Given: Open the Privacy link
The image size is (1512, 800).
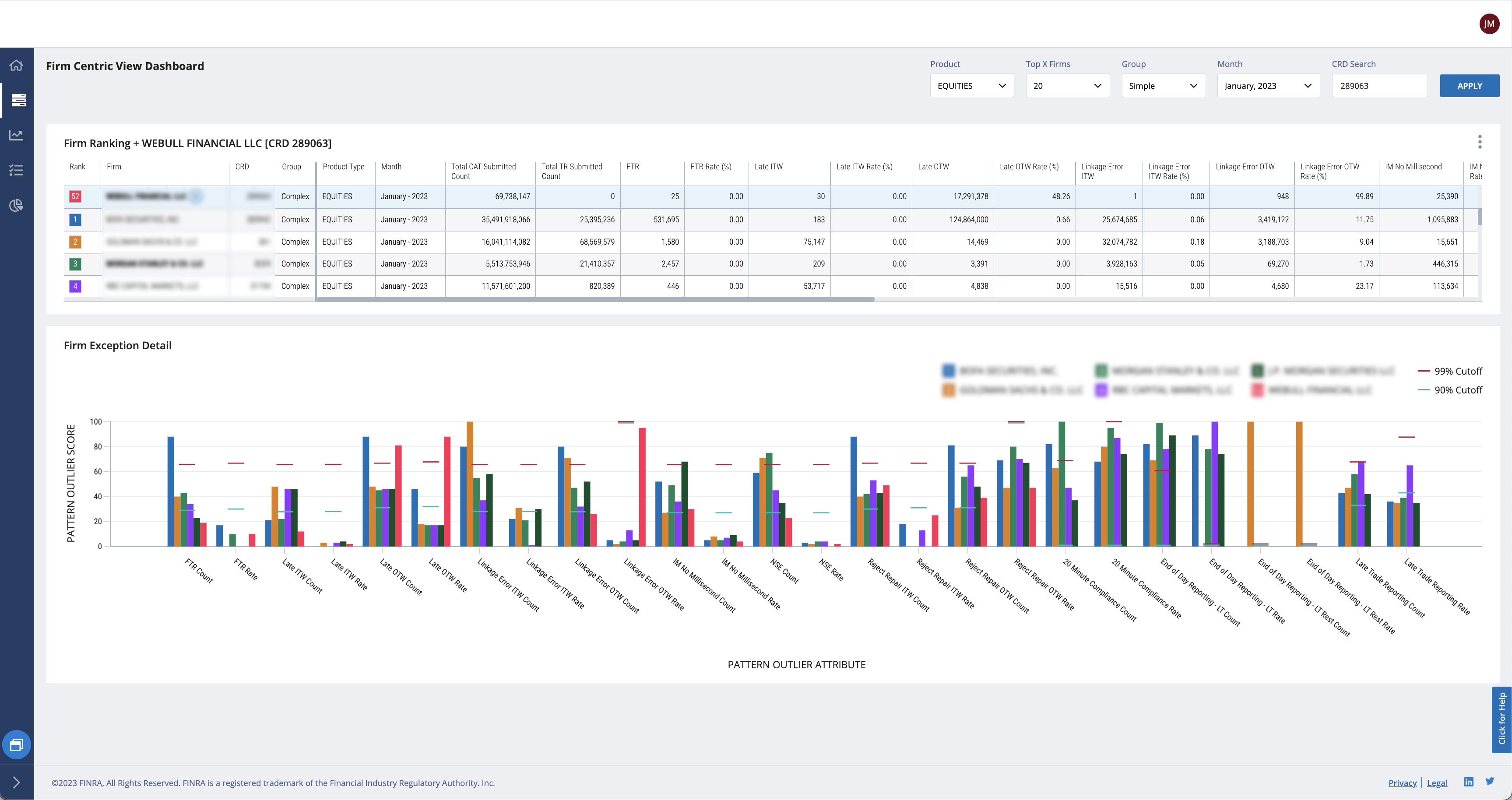Looking at the screenshot, I should [x=1402, y=782].
